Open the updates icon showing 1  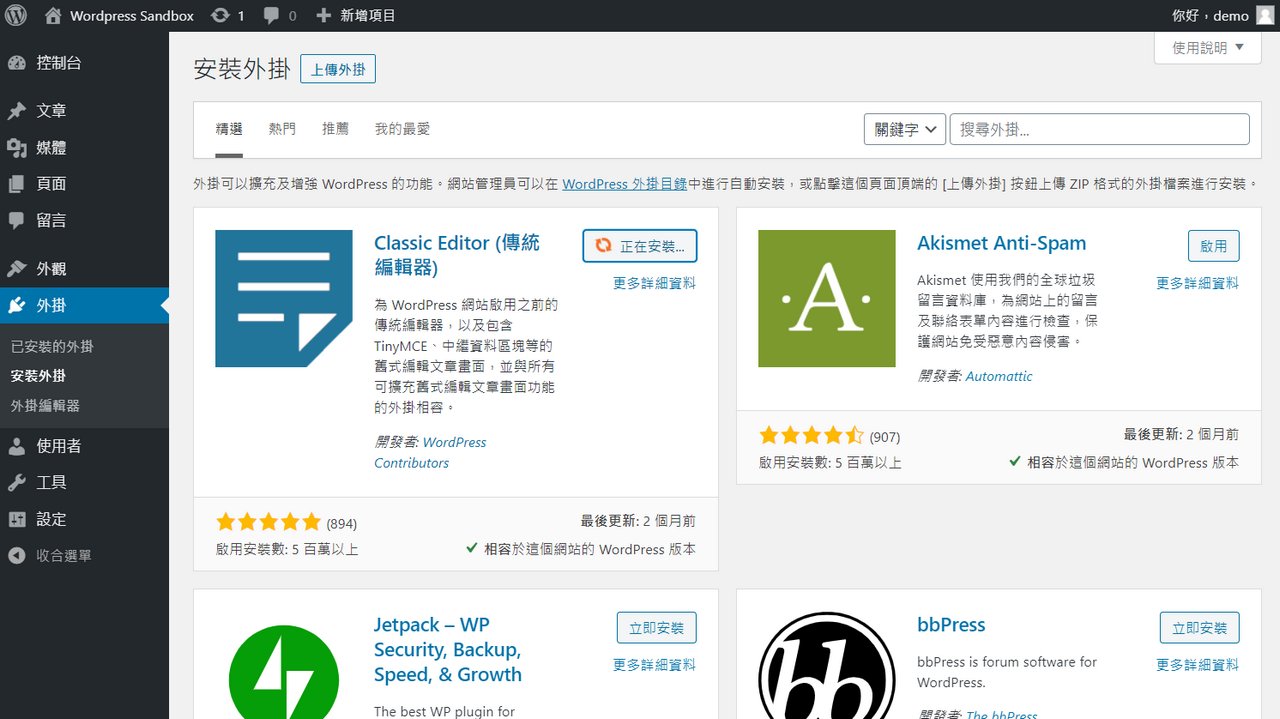point(220,15)
